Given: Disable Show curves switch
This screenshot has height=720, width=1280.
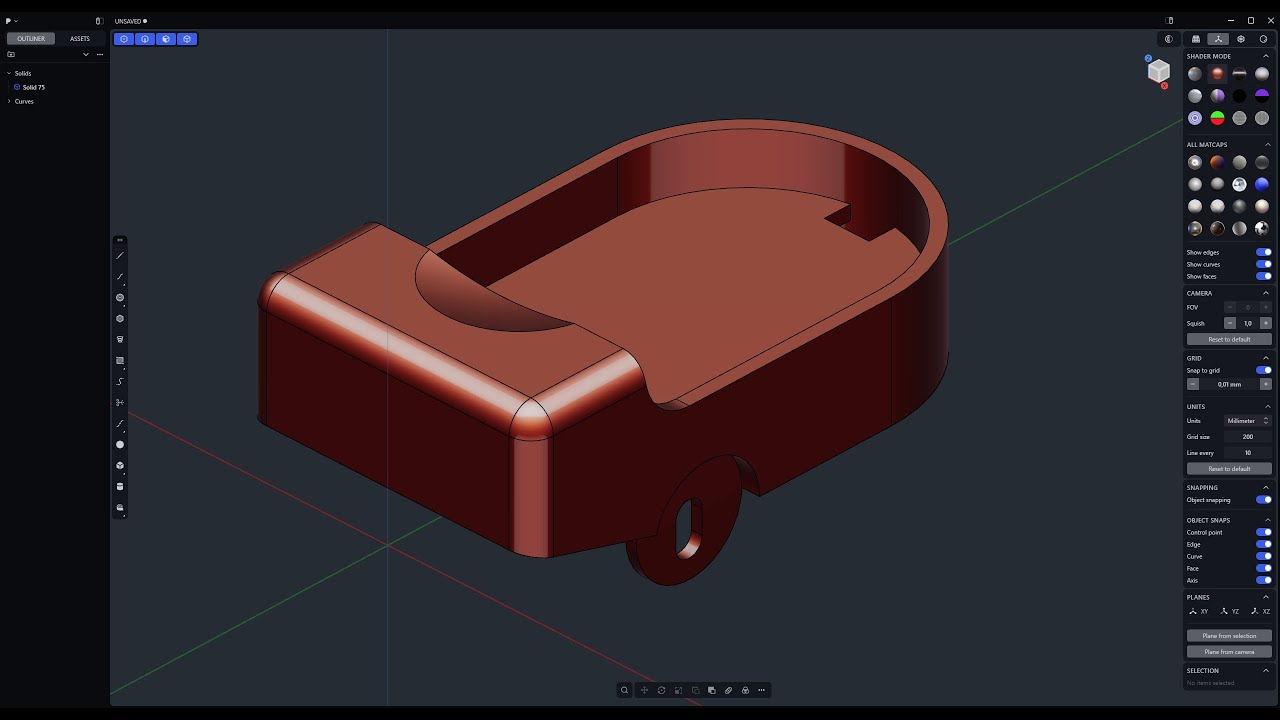Looking at the screenshot, I should coord(1264,264).
